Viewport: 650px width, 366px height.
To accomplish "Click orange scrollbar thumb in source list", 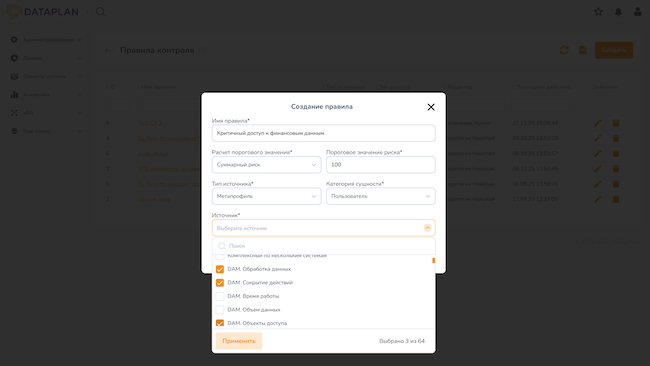I will [434, 260].
